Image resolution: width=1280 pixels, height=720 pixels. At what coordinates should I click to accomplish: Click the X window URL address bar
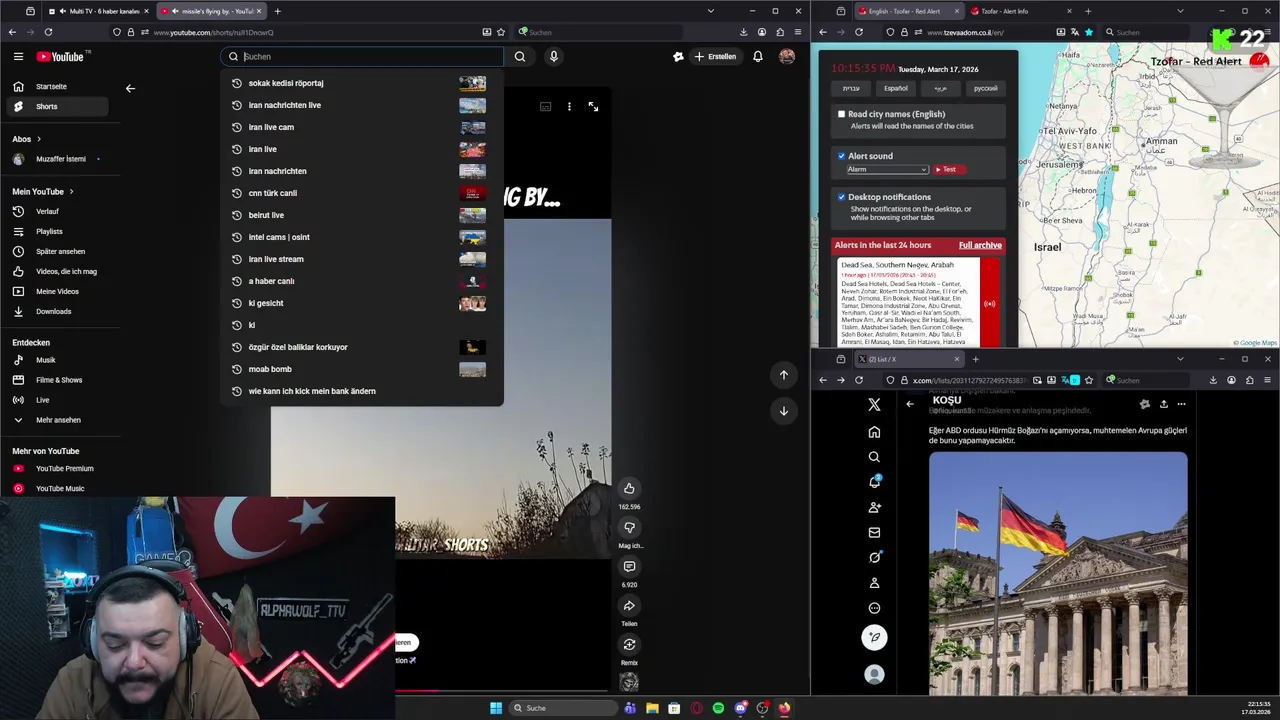967,380
